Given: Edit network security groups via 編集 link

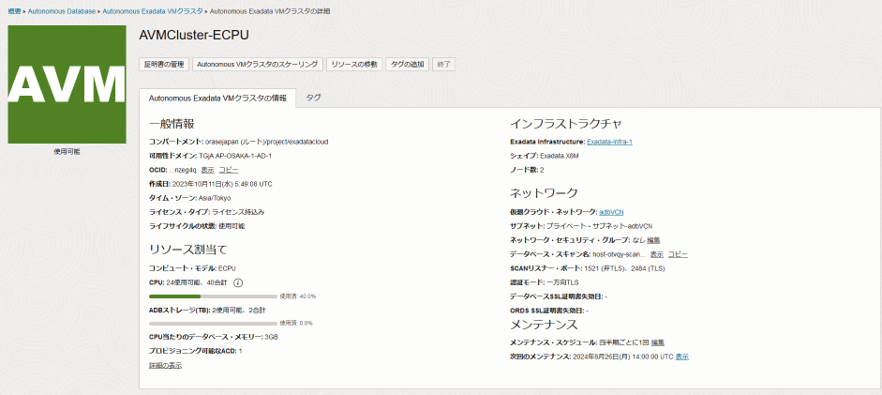Looking at the screenshot, I should (654, 240).
